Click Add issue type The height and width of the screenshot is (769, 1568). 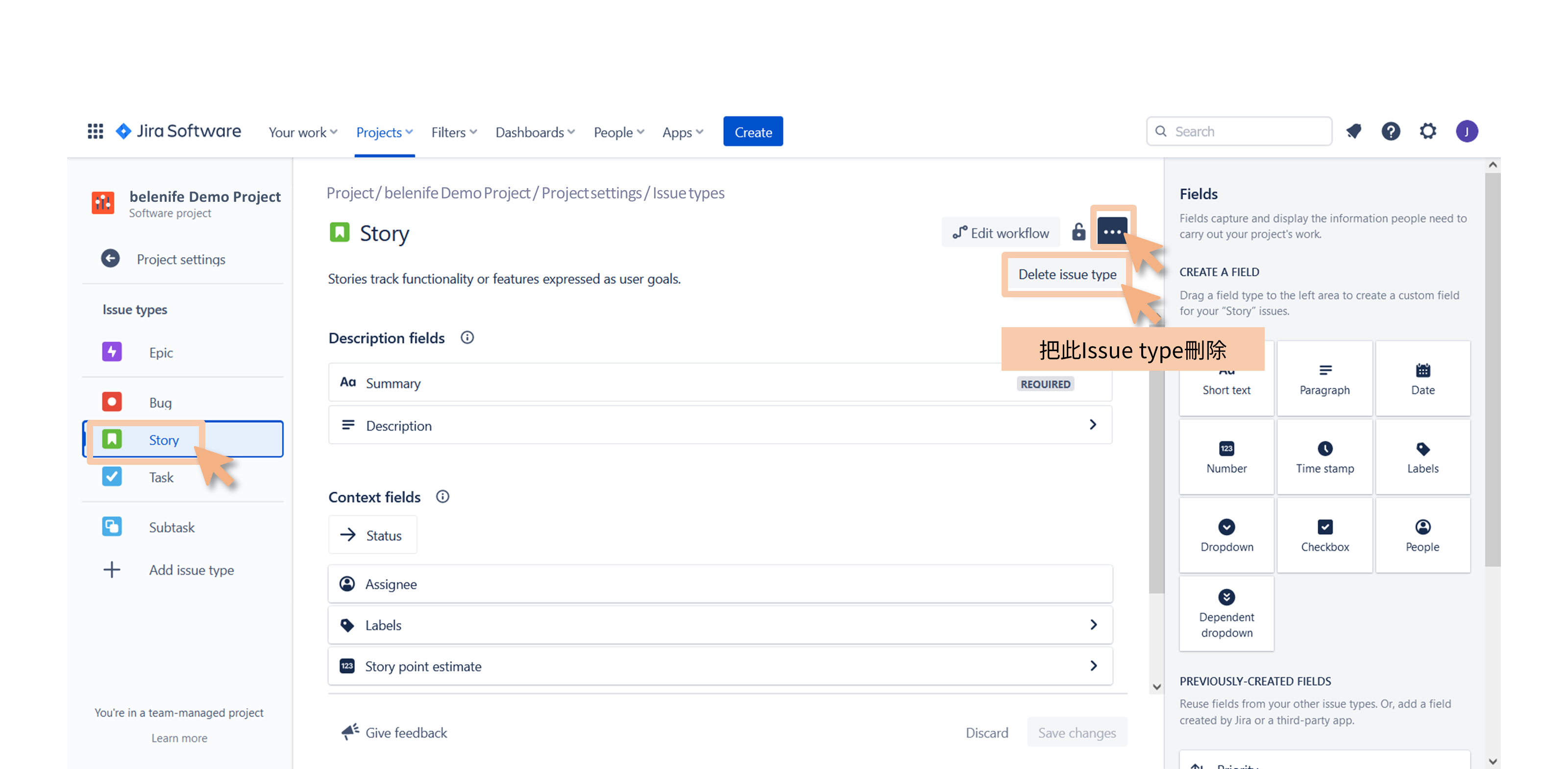(x=183, y=570)
